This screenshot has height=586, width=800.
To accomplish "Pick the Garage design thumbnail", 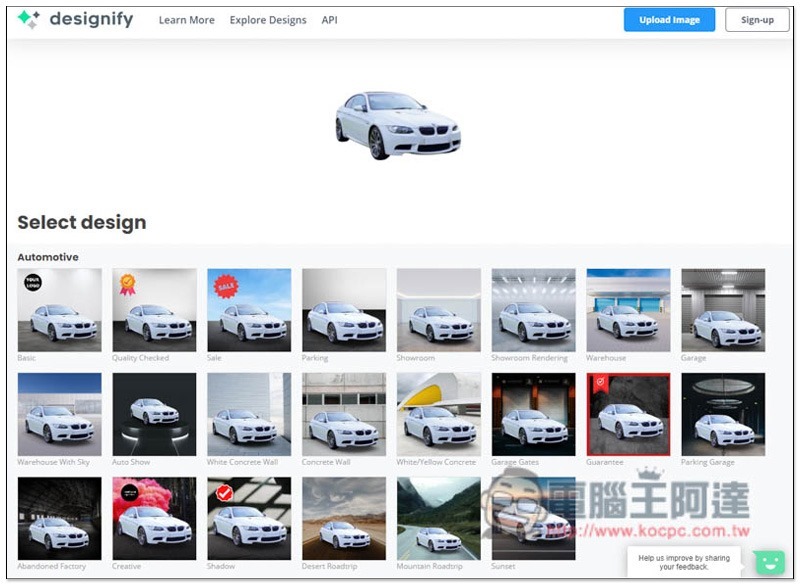I will click(723, 310).
